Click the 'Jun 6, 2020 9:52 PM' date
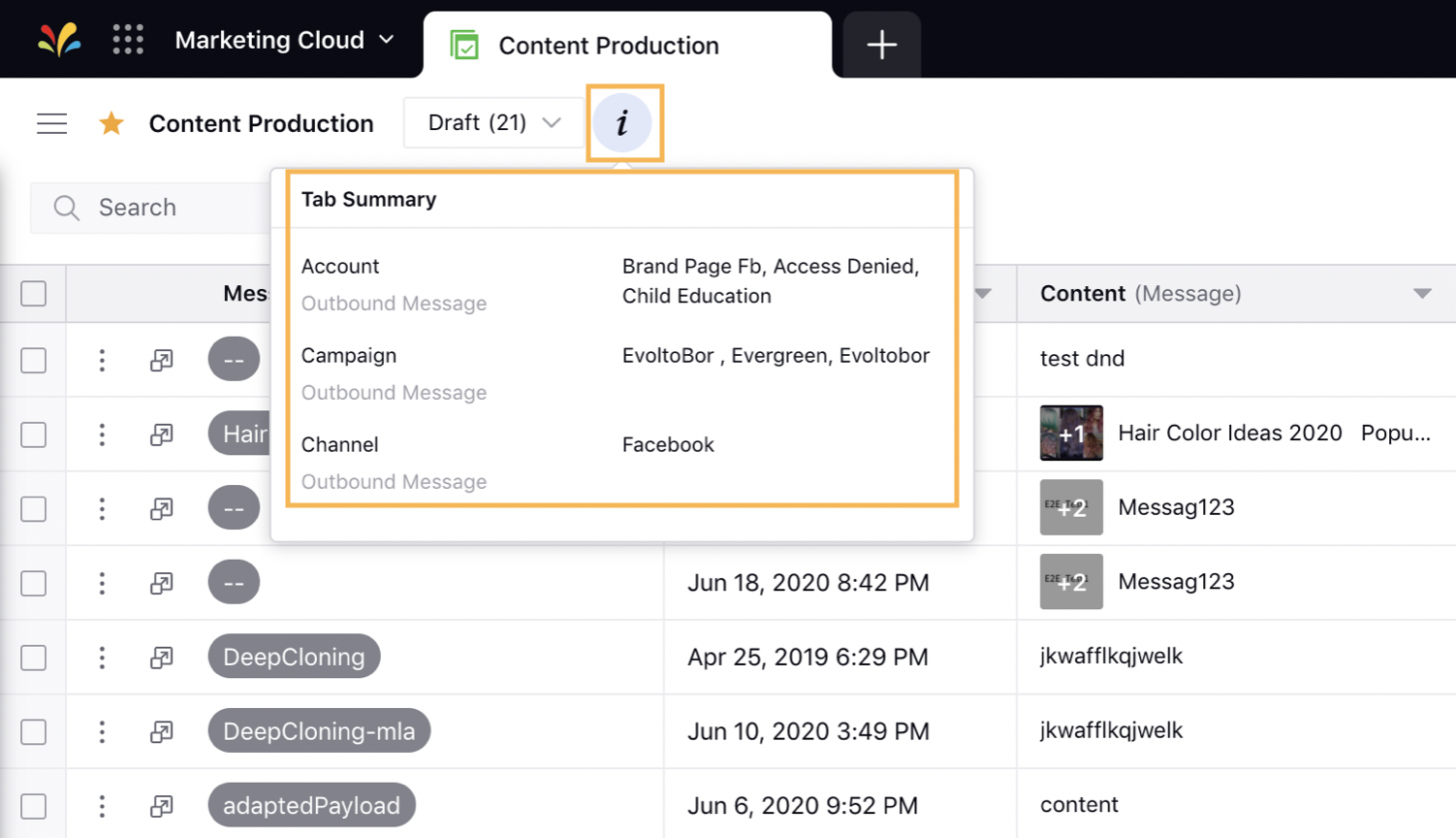Viewport: 1456px width, 838px height. point(802,805)
